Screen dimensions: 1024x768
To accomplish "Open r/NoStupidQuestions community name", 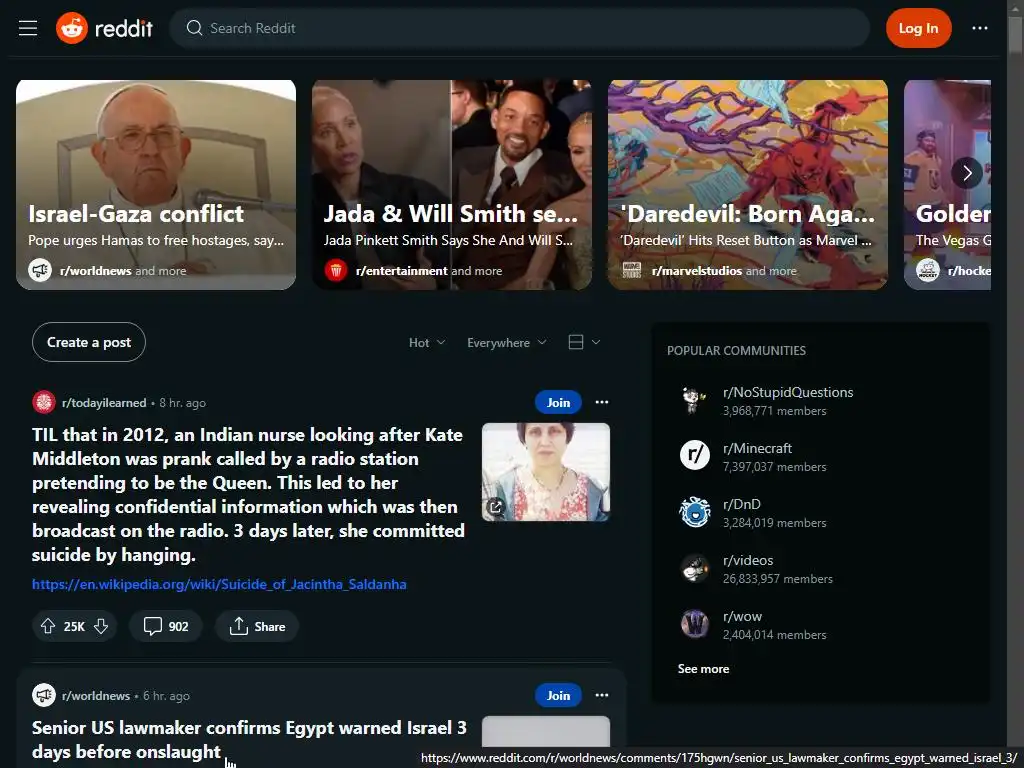I will coord(788,392).
